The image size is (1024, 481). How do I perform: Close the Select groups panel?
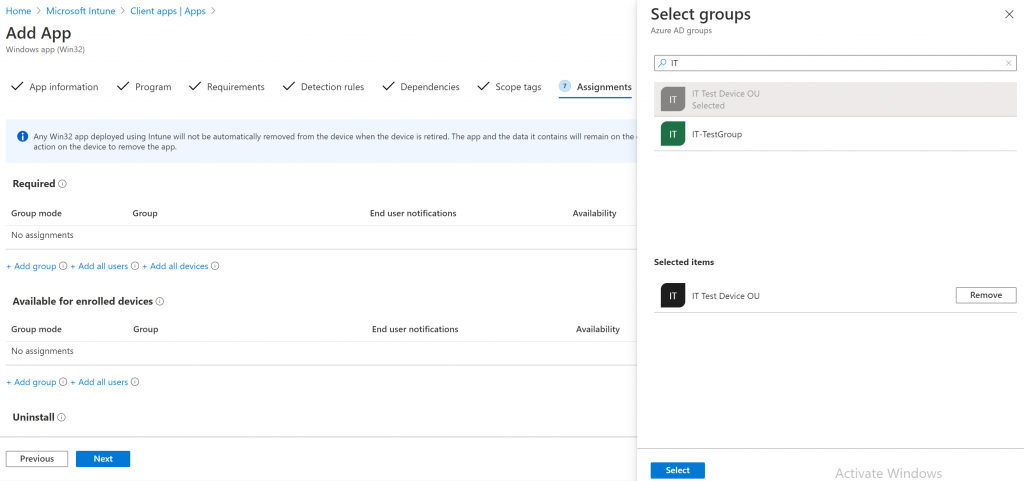click(1009, 14)
